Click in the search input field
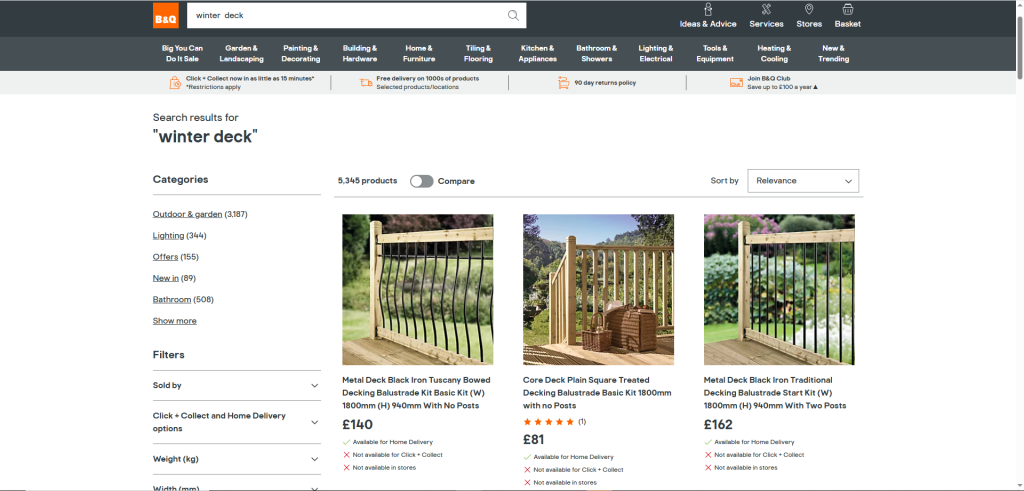 [340, 16]
